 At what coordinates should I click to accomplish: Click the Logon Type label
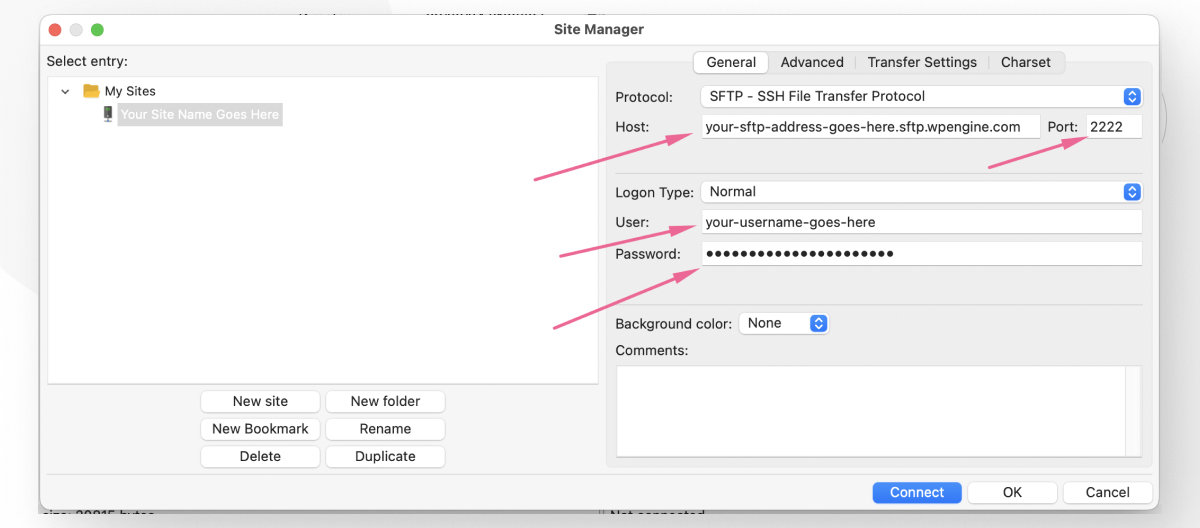pos(654,192)
